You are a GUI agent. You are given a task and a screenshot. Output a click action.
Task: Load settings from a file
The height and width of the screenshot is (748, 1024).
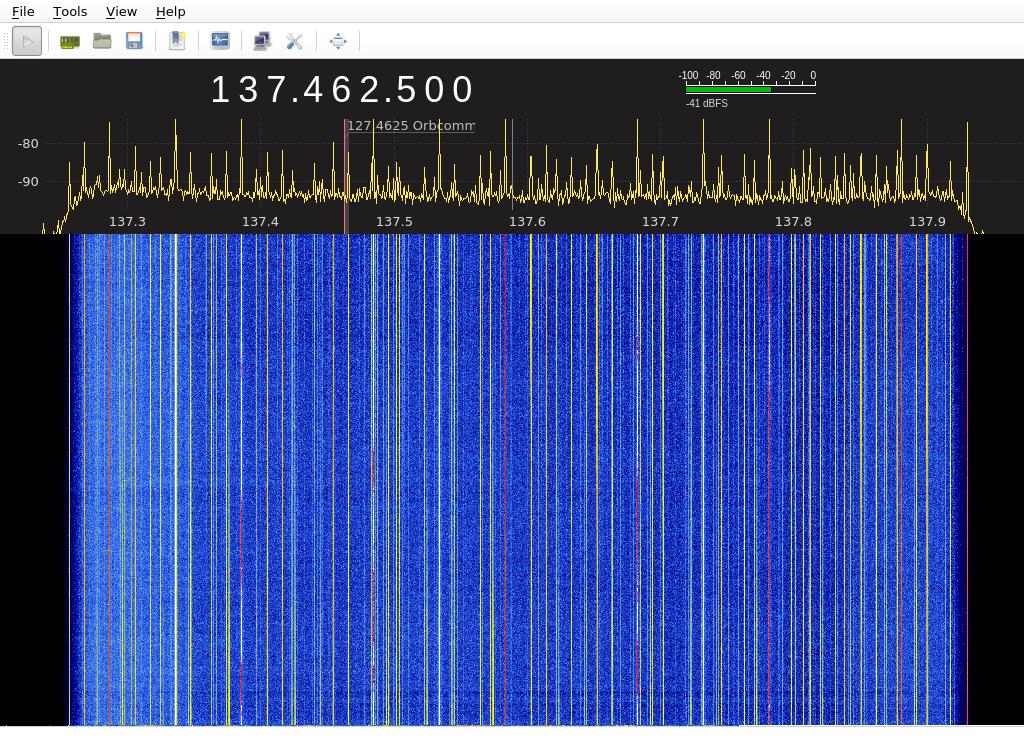point(102,41)
